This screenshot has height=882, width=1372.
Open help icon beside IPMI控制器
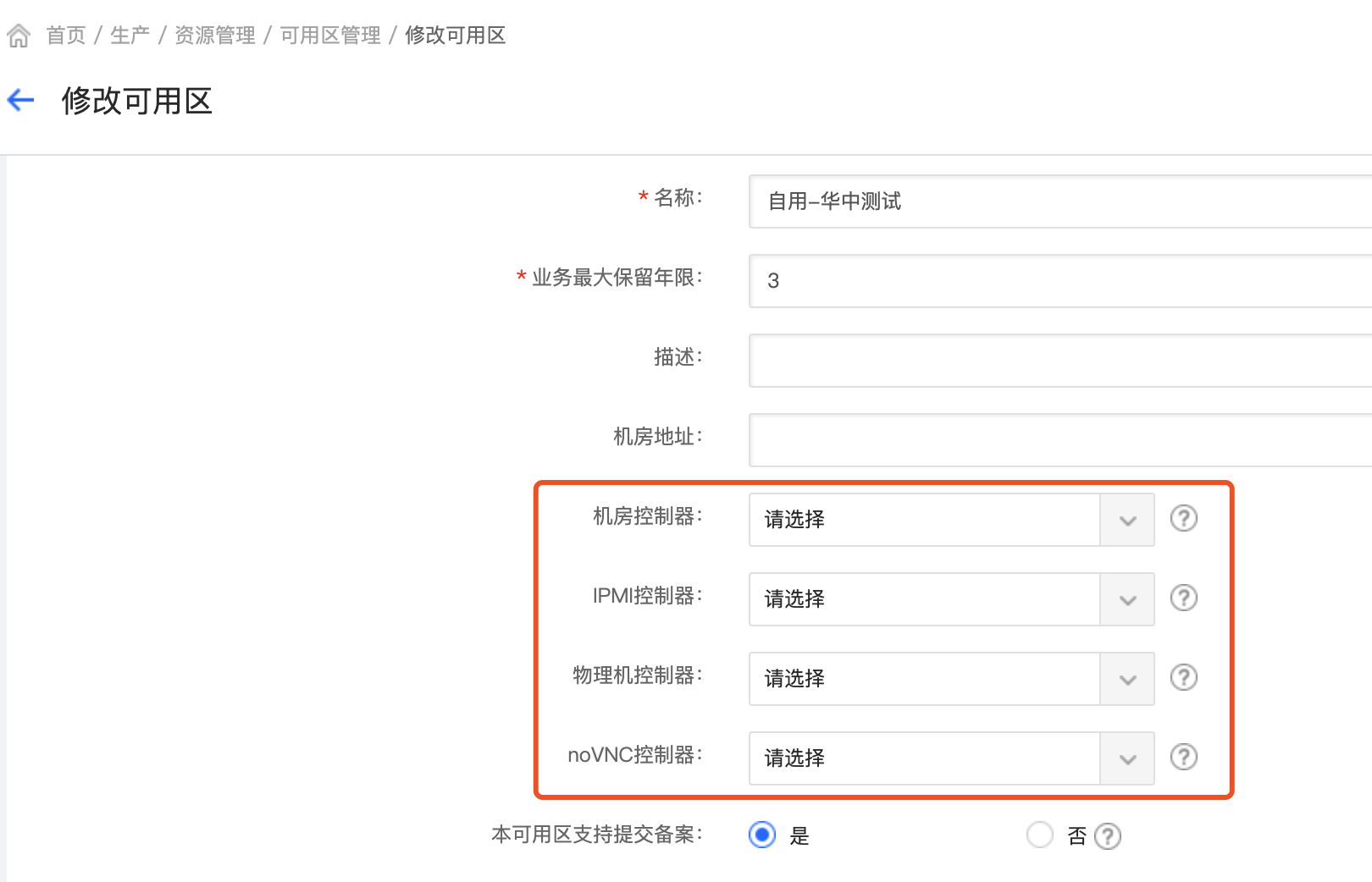[x=1183, y=598]
